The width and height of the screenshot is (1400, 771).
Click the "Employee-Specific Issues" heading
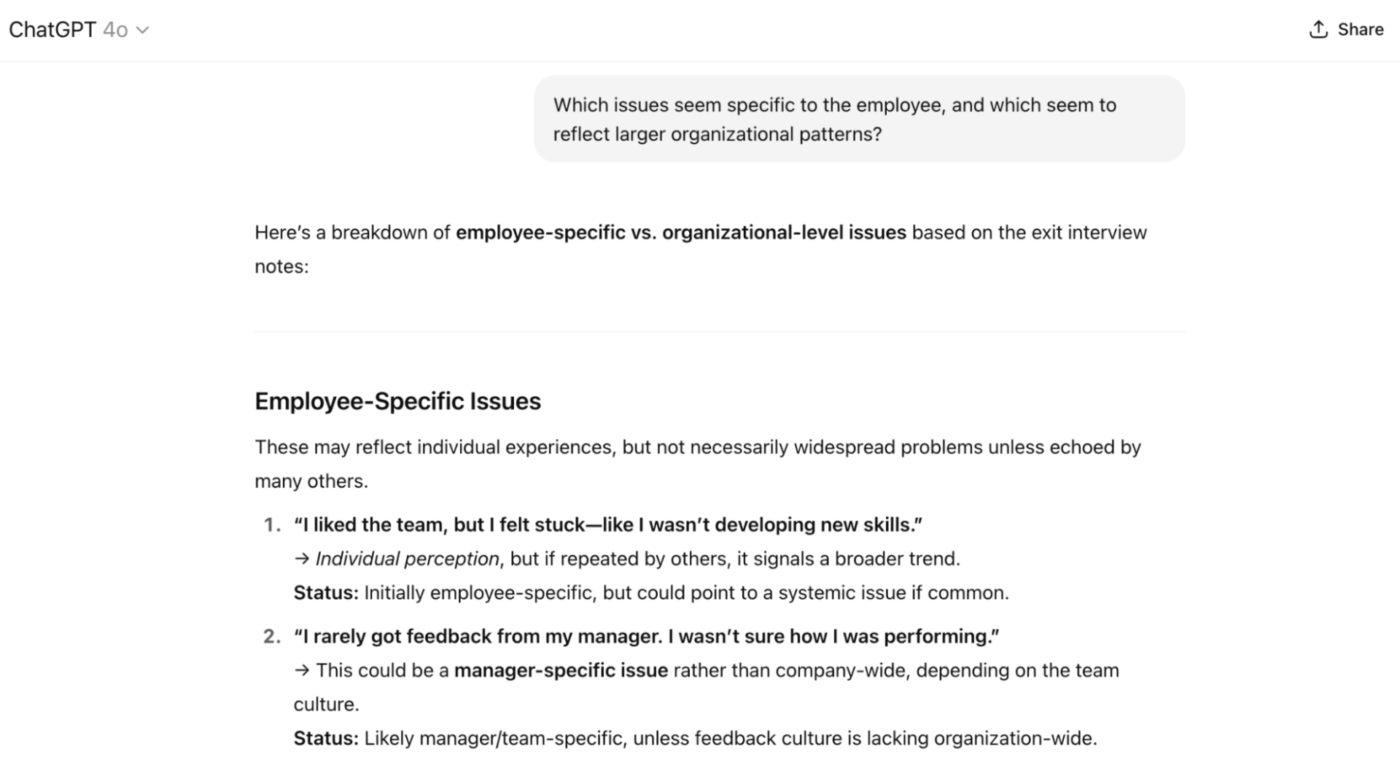397,401
